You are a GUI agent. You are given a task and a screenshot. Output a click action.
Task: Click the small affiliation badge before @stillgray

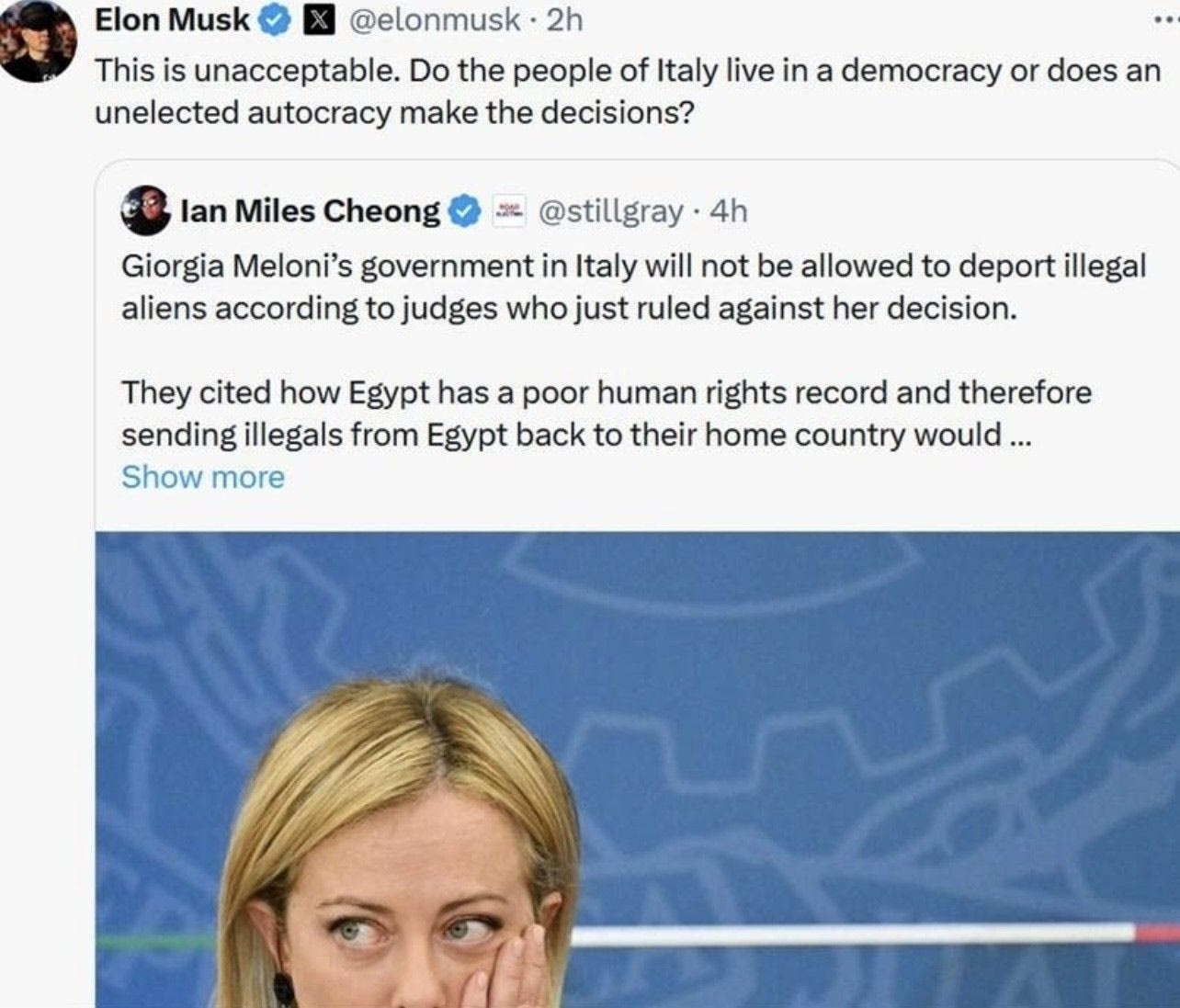pos(508,210)
